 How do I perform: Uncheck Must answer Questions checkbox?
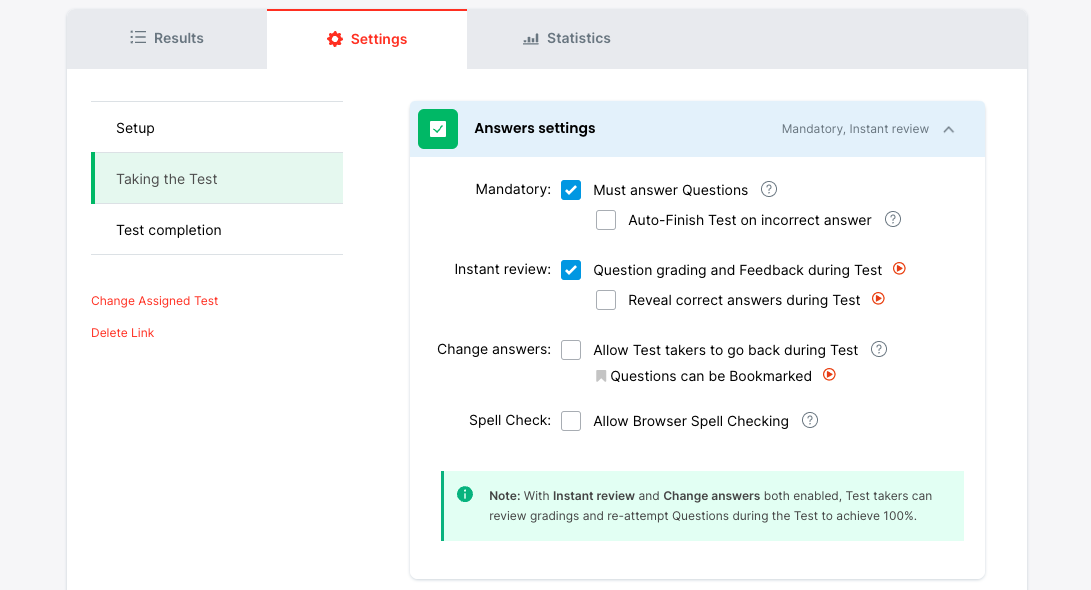pyautogui.click(x=571, y=190)
